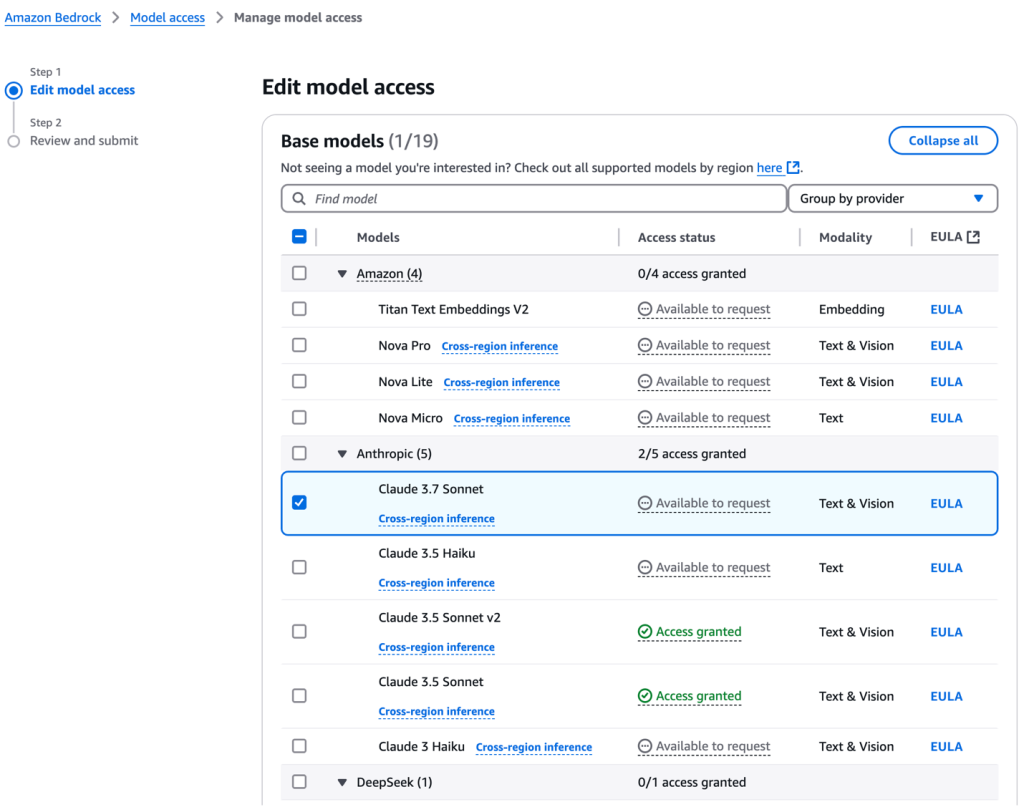Click the pending status icon for Nova Micro
Image resolution: width=1024 pixels, height=807 pixels.
[x=645, y=417]
